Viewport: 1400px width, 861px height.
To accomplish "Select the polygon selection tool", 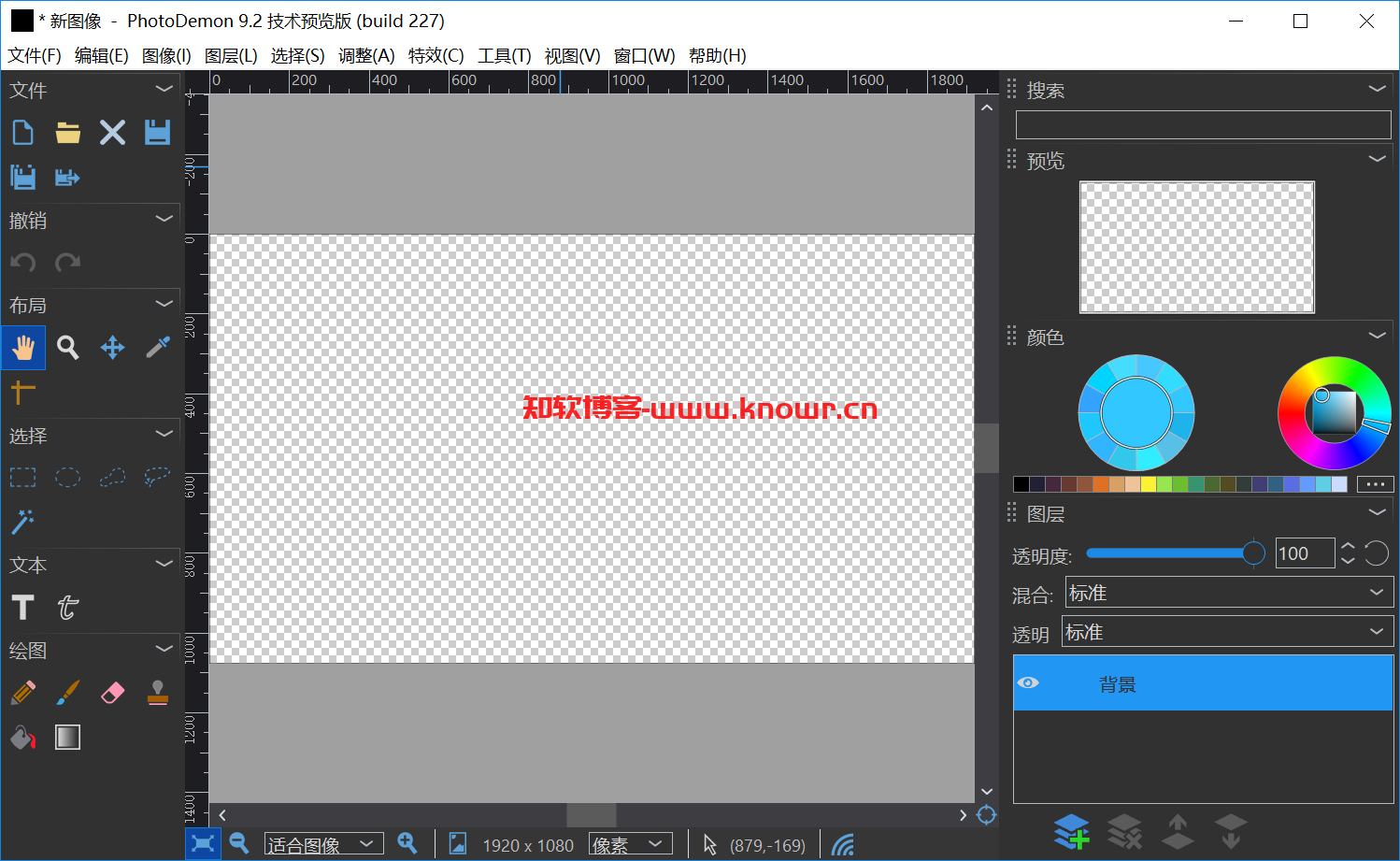I will pos(112,478).
